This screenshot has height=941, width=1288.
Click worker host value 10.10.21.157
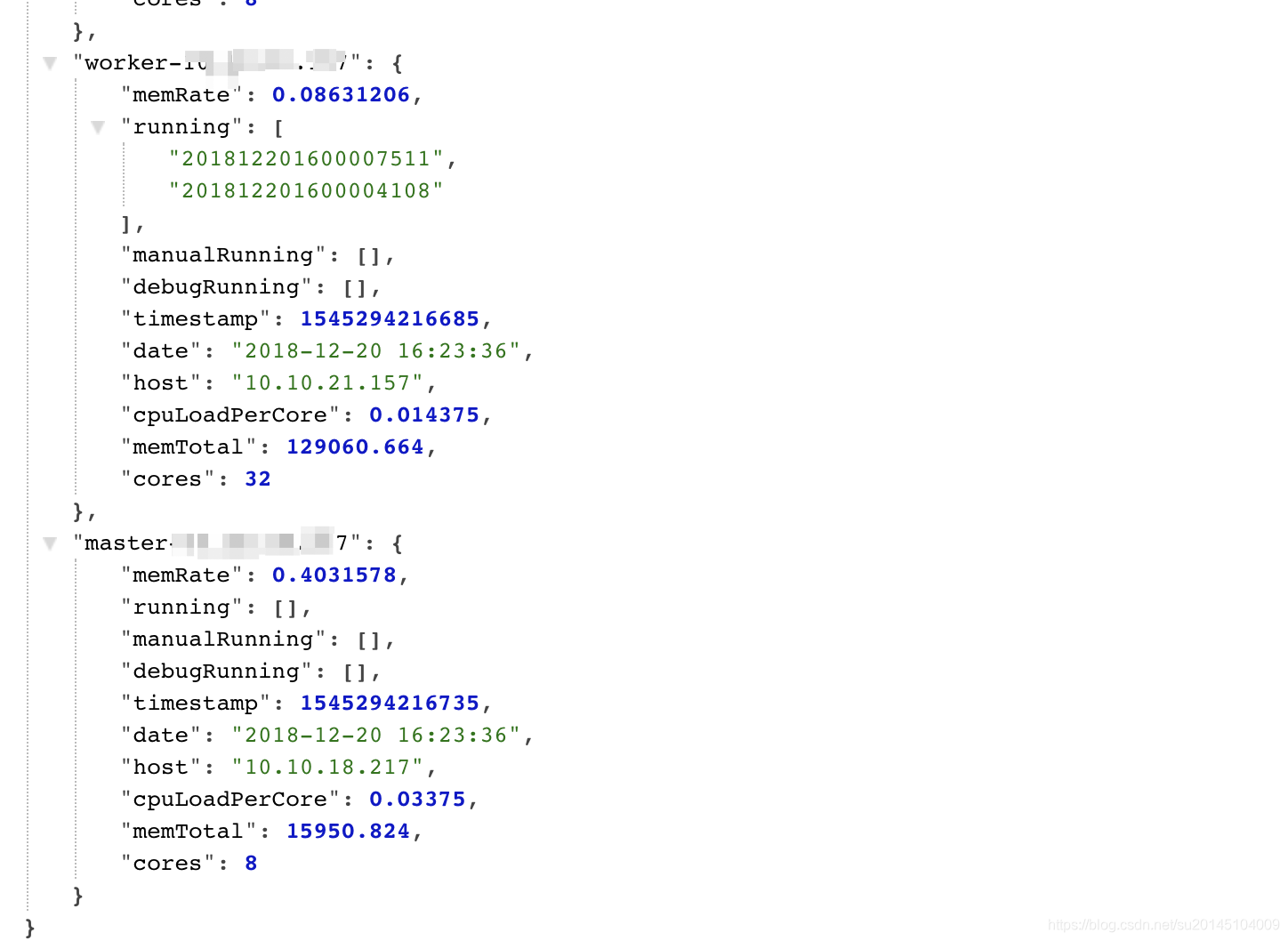327,383
